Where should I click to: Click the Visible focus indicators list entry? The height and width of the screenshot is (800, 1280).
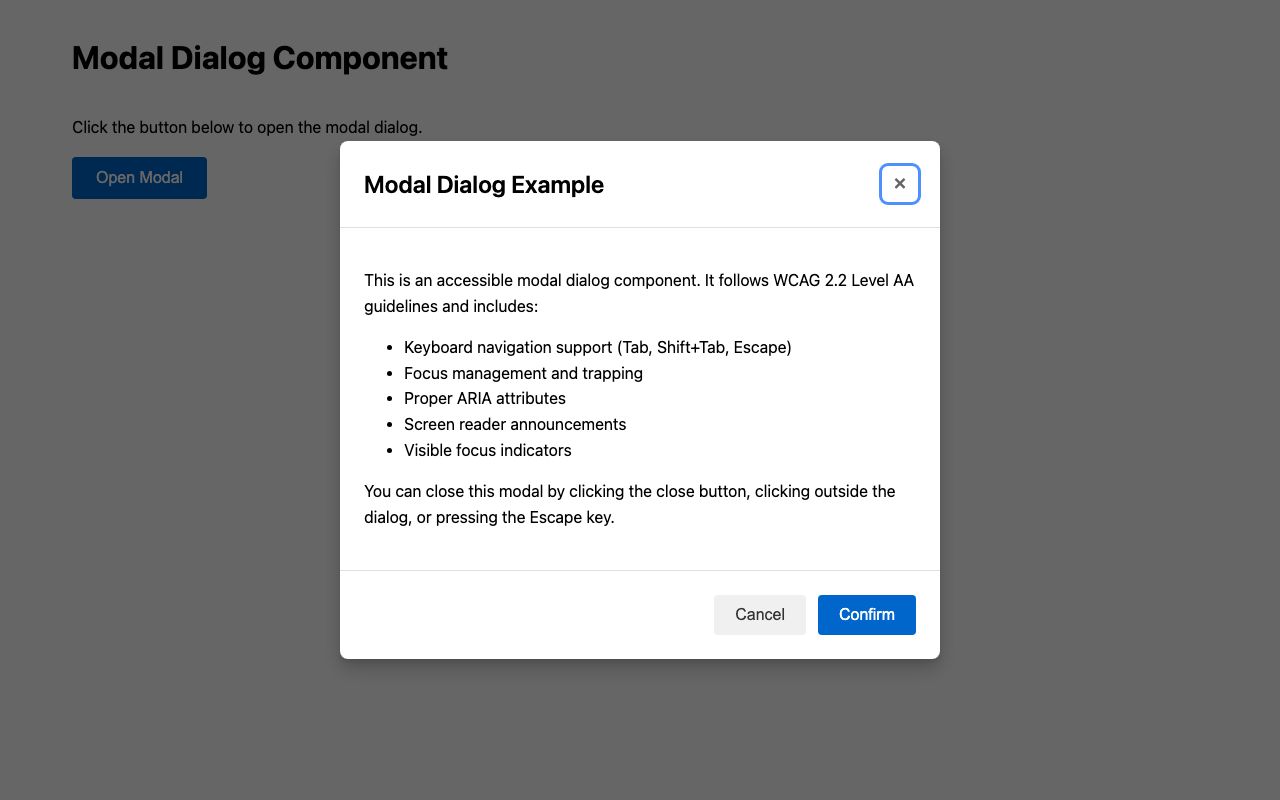(x=487, y=450)
